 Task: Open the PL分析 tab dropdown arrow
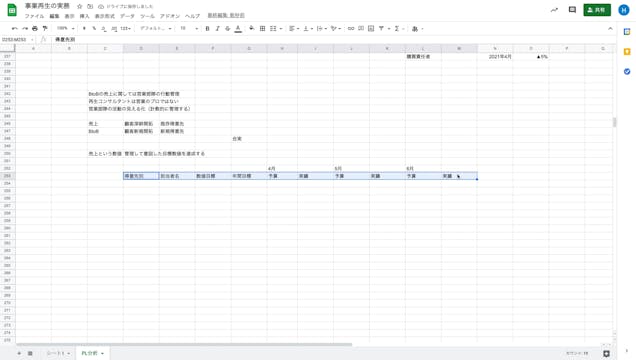tap(102, 354)
